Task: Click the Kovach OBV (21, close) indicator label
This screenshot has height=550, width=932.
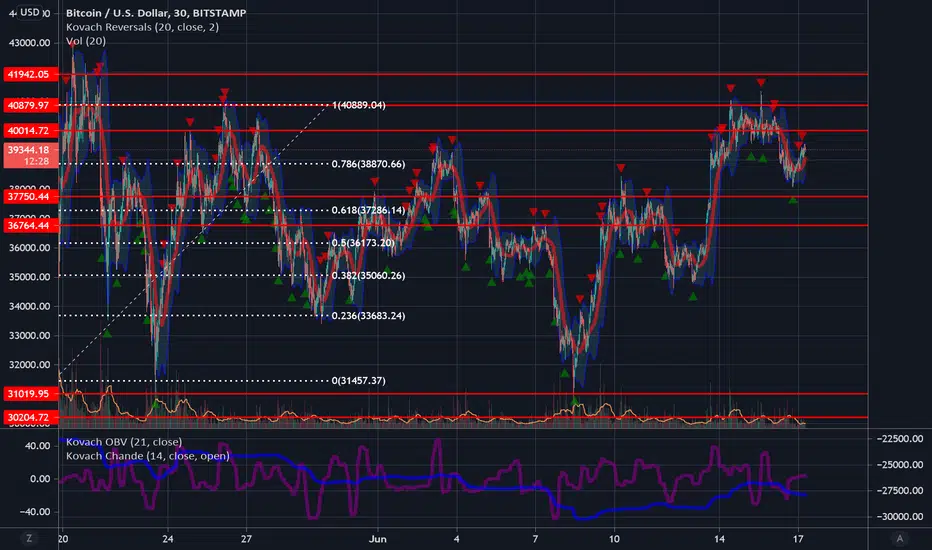Action: (124, 442)
